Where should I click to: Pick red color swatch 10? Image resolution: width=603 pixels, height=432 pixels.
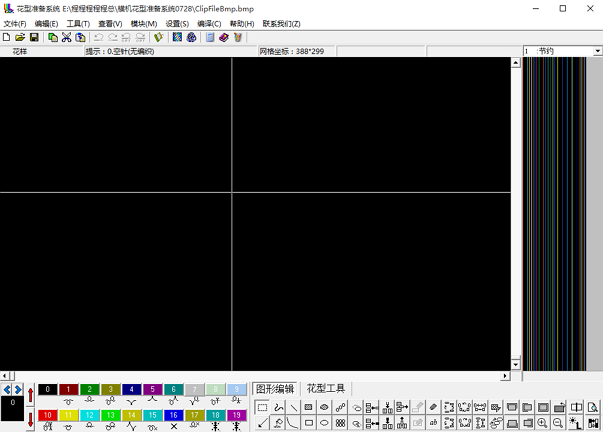click(48, 415)
